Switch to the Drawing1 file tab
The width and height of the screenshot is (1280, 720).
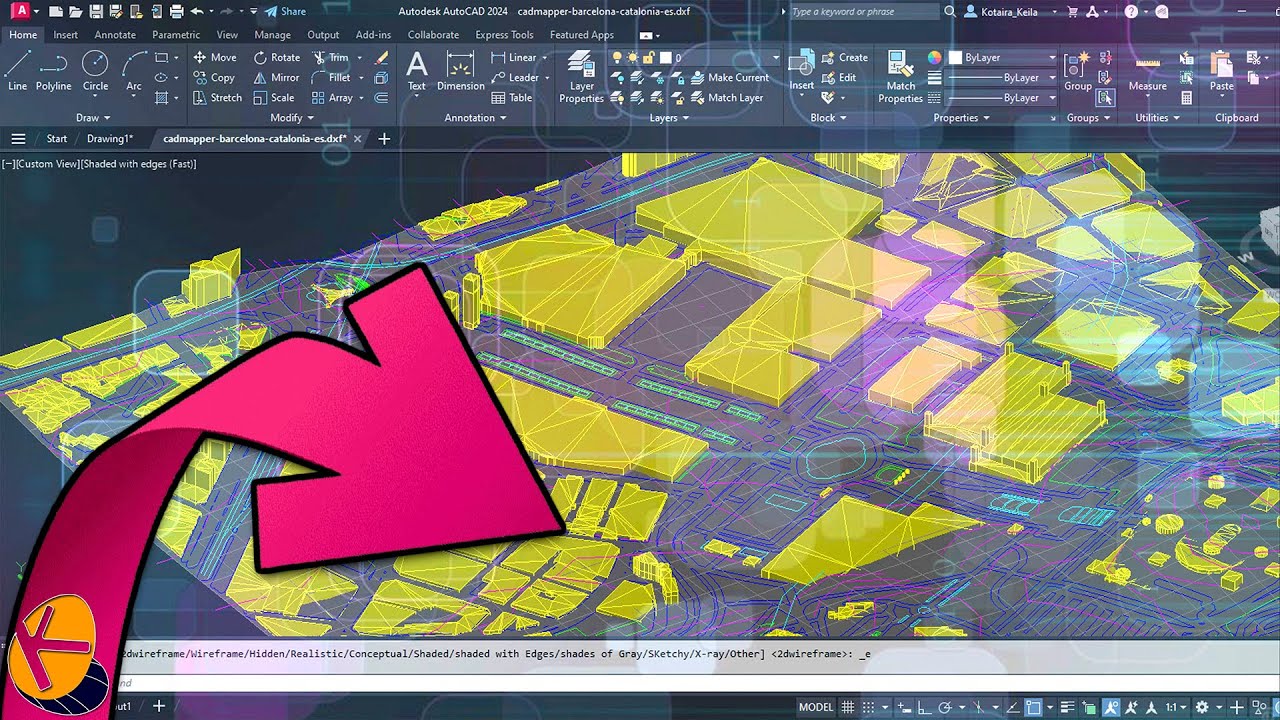point(109,139)
